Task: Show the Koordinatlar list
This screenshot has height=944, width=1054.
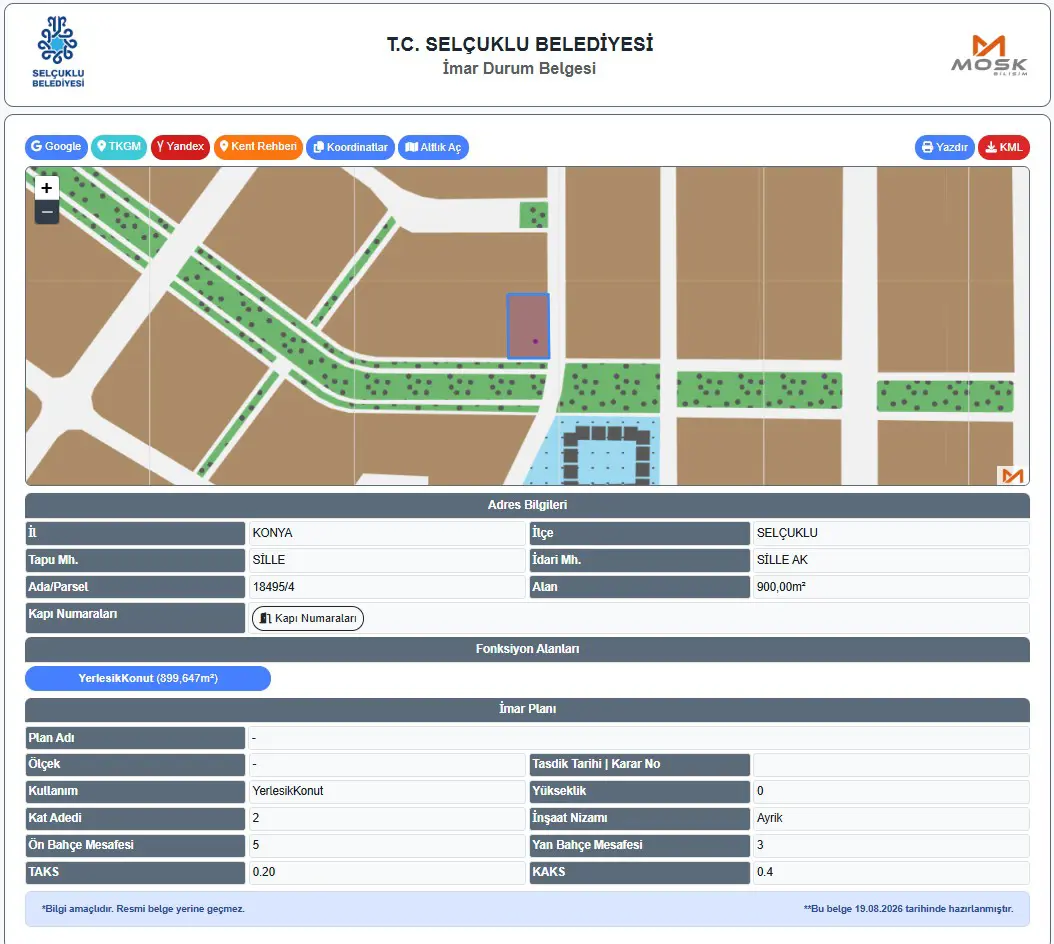Action: [x=350, y=147]
